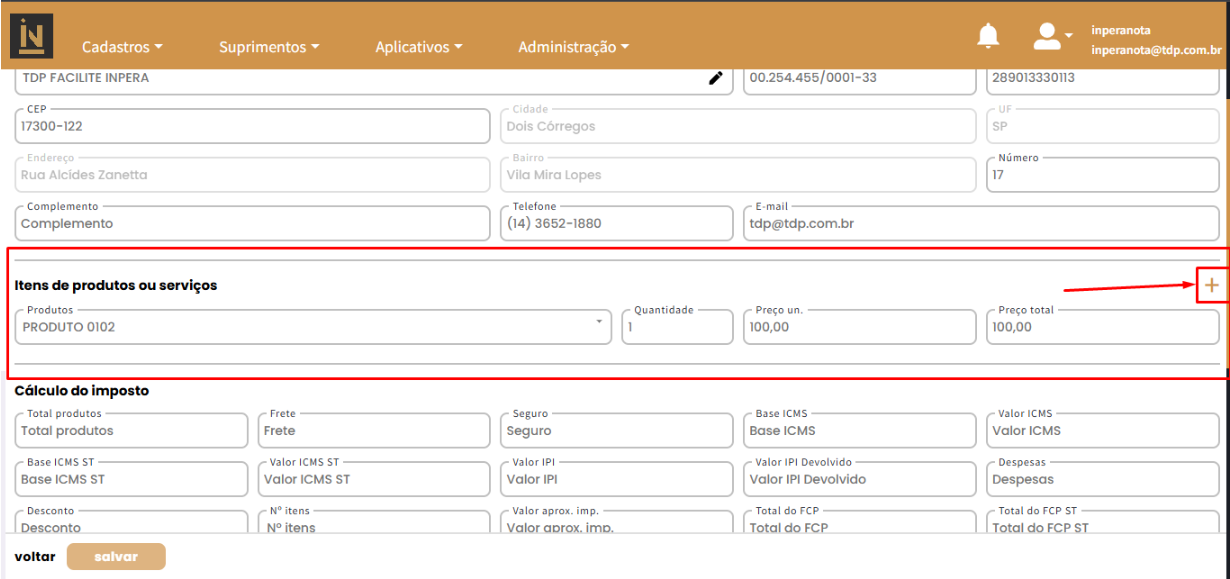This screenshot has height=579, width=1230.
Task: Click the Itens de produtos ou serviços heading
Action: [x=116, y=285]
